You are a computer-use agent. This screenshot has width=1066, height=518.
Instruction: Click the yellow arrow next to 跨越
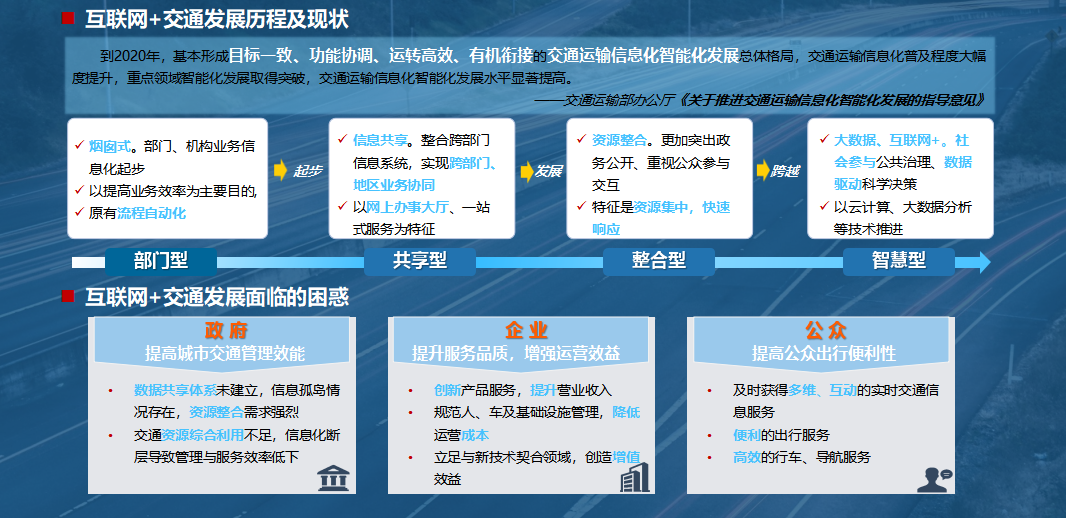[x=763, y=171]
